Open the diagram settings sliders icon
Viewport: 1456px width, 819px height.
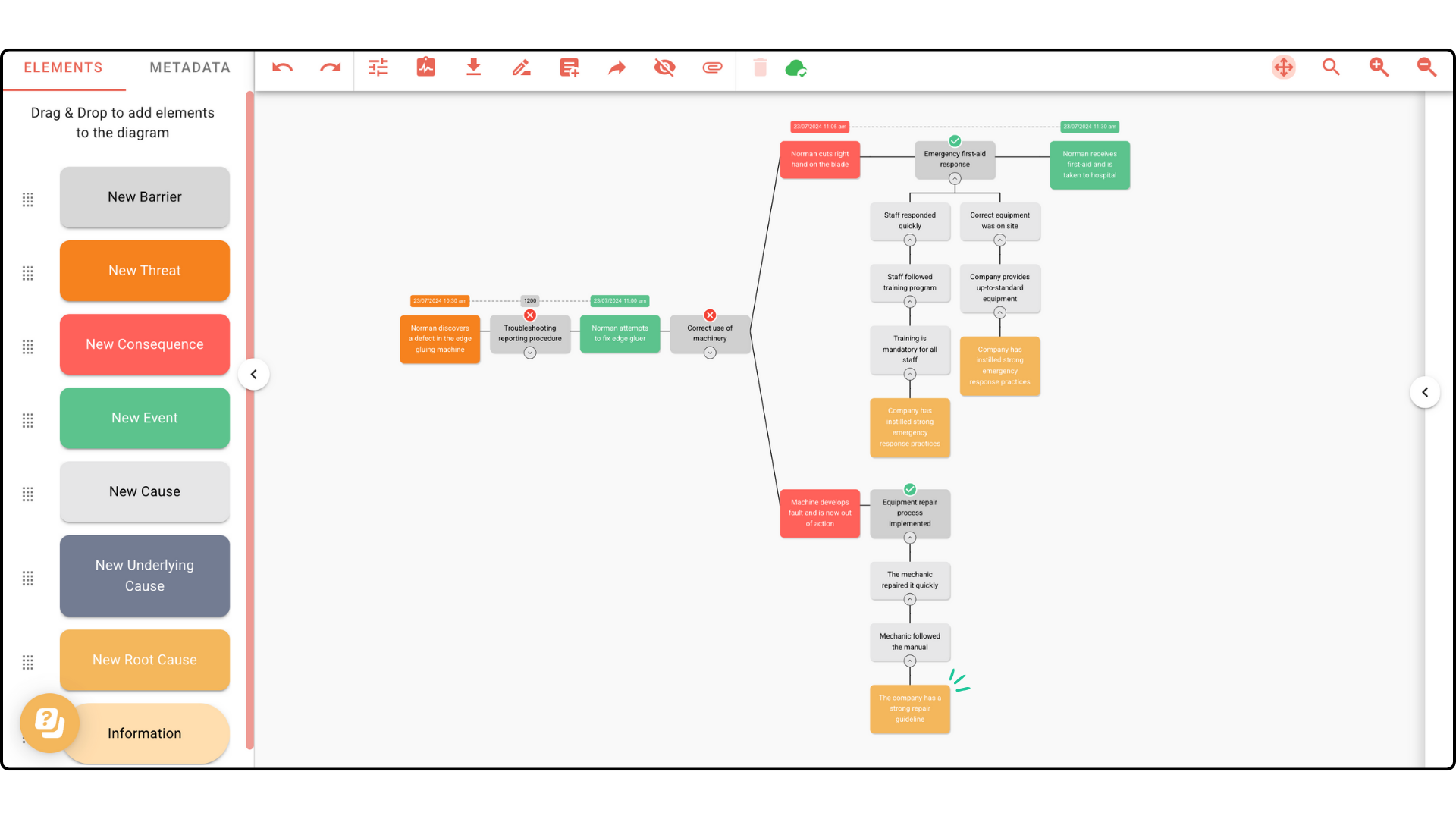coord(378,68)
